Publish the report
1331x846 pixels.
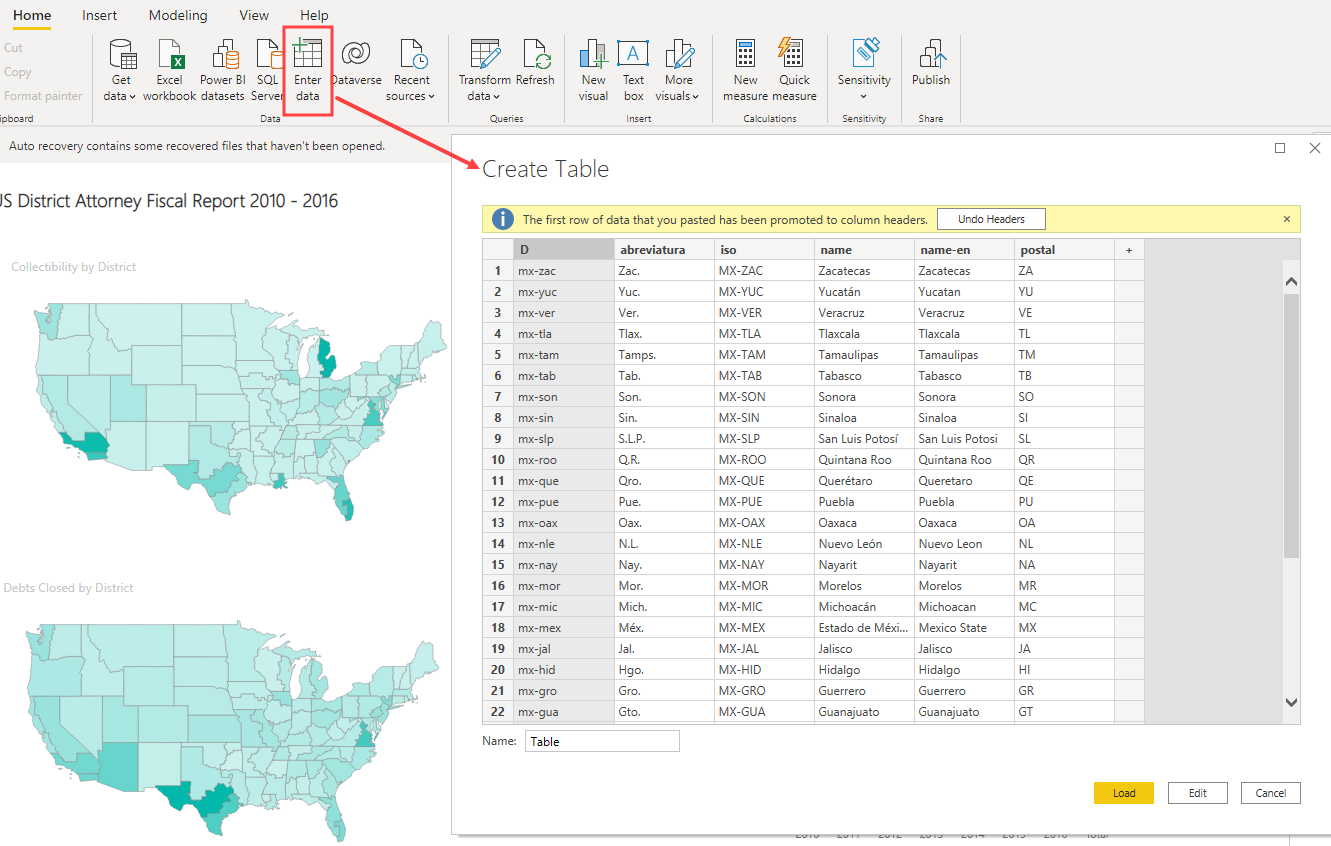(931, 62)
